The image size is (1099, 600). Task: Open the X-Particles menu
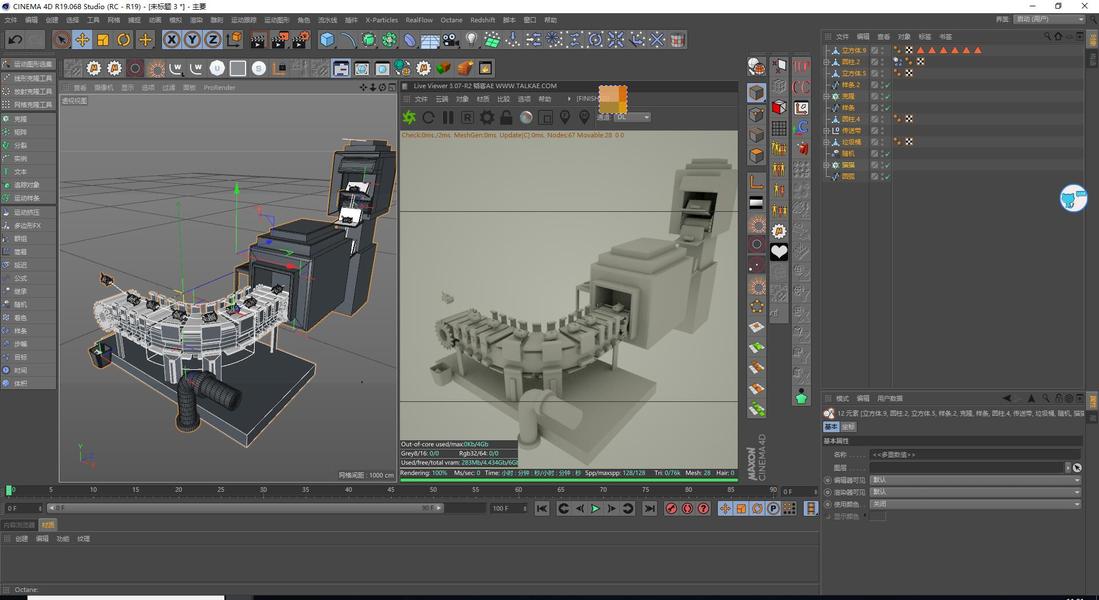(382, 20)
